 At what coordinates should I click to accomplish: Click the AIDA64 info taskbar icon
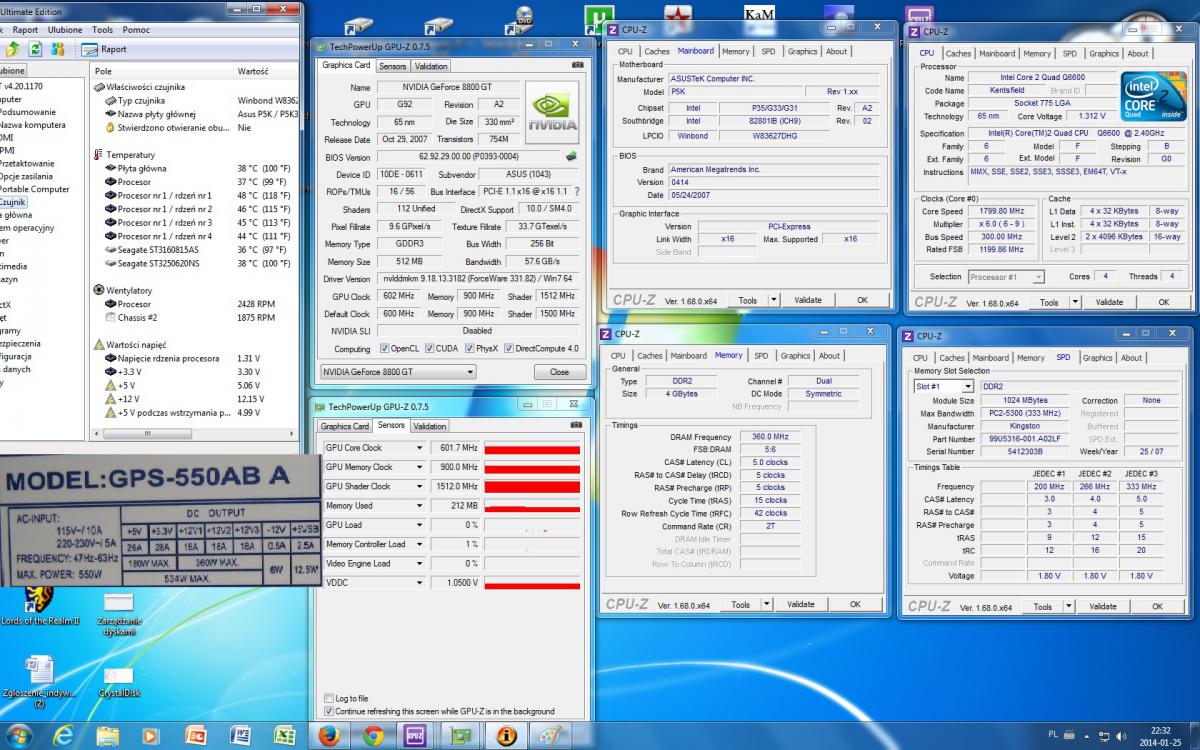click(505, 735)
